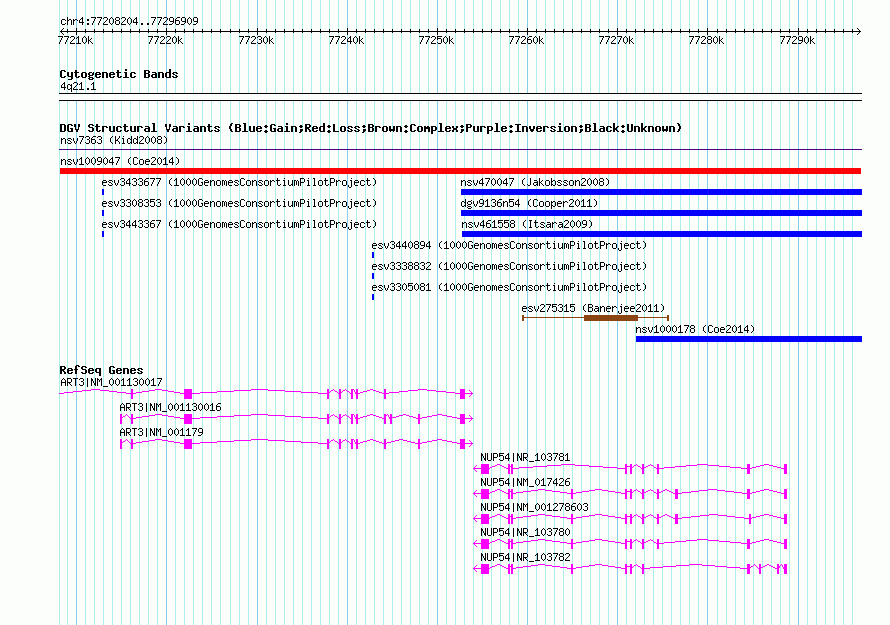
Task: Open the nsv7363 (Kidd2008) label
Action: [x=114, y=140]
